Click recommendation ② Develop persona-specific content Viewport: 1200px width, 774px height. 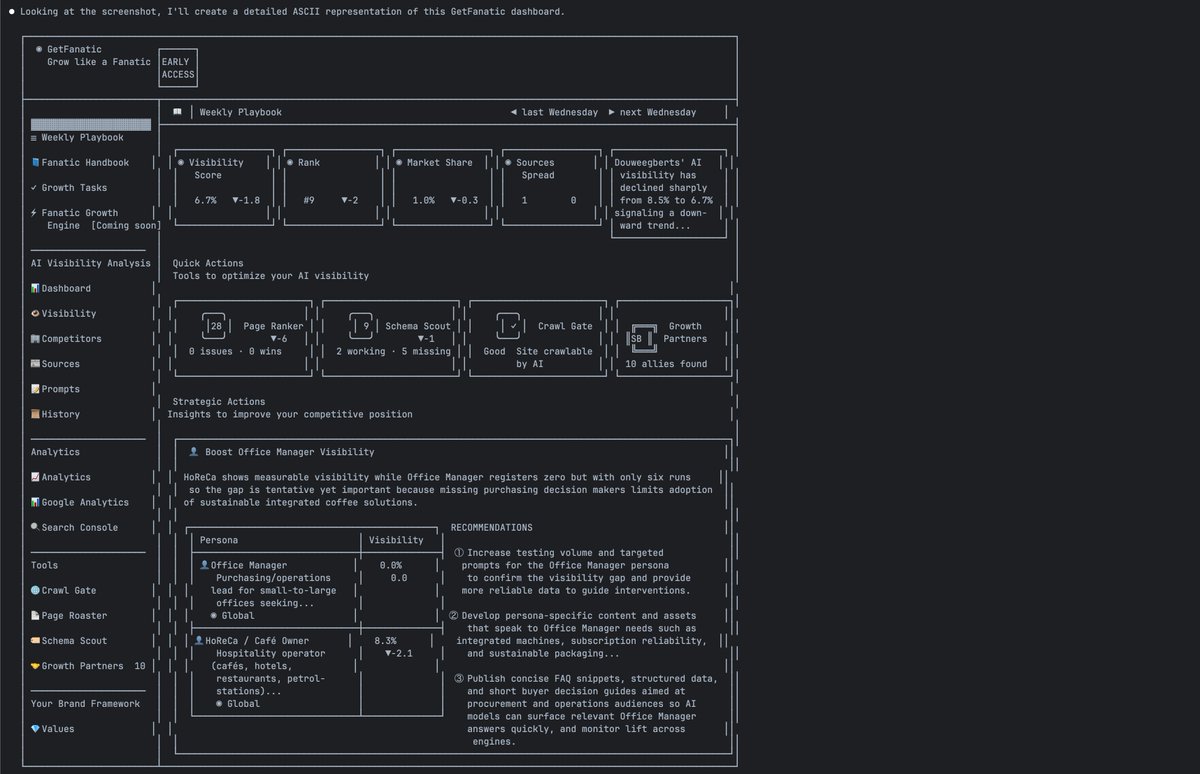(x=578, y=634)
